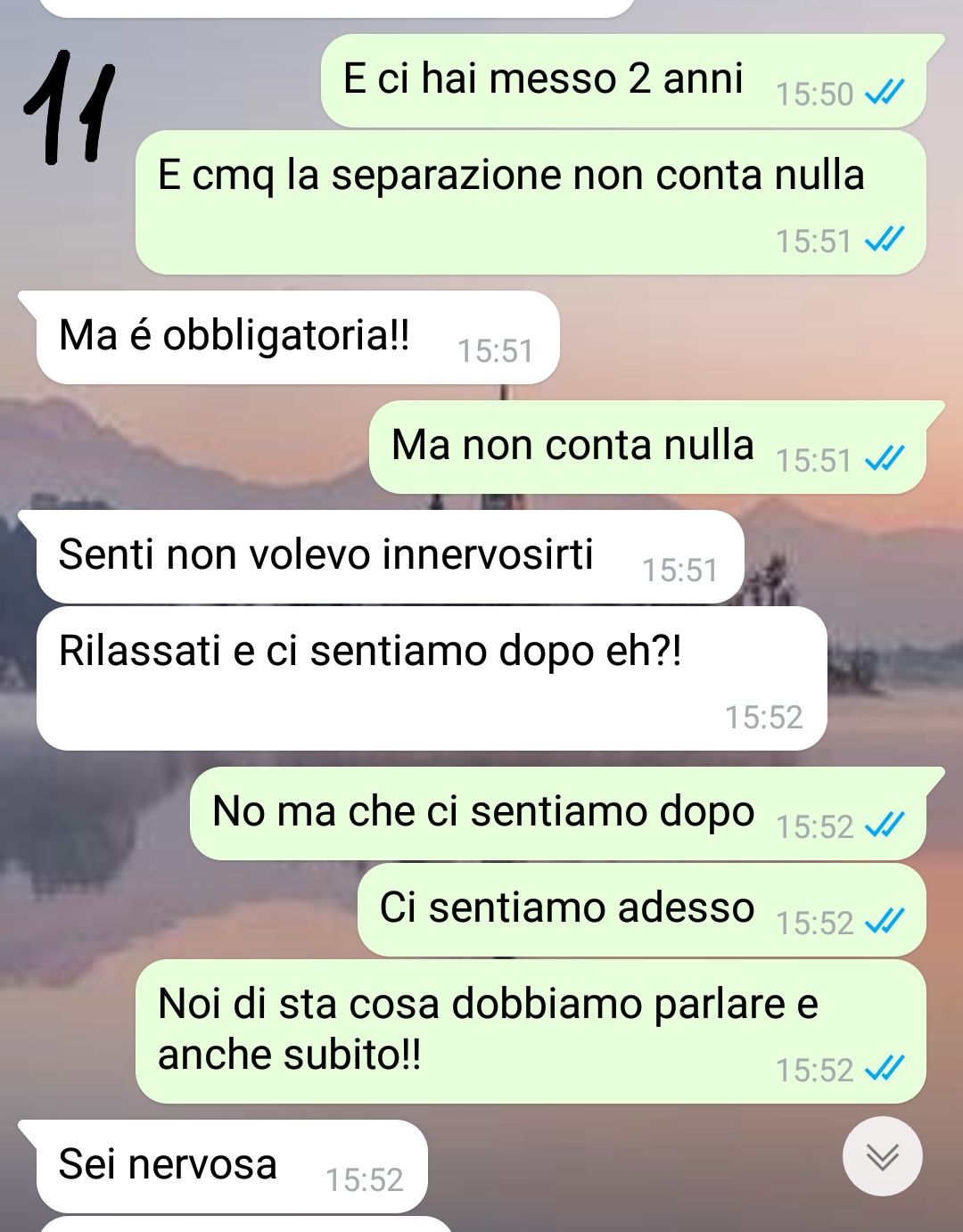Tap the 'E cmq la separazione non conta nulla' text
963x1232 pixels.
coord(511,175)
